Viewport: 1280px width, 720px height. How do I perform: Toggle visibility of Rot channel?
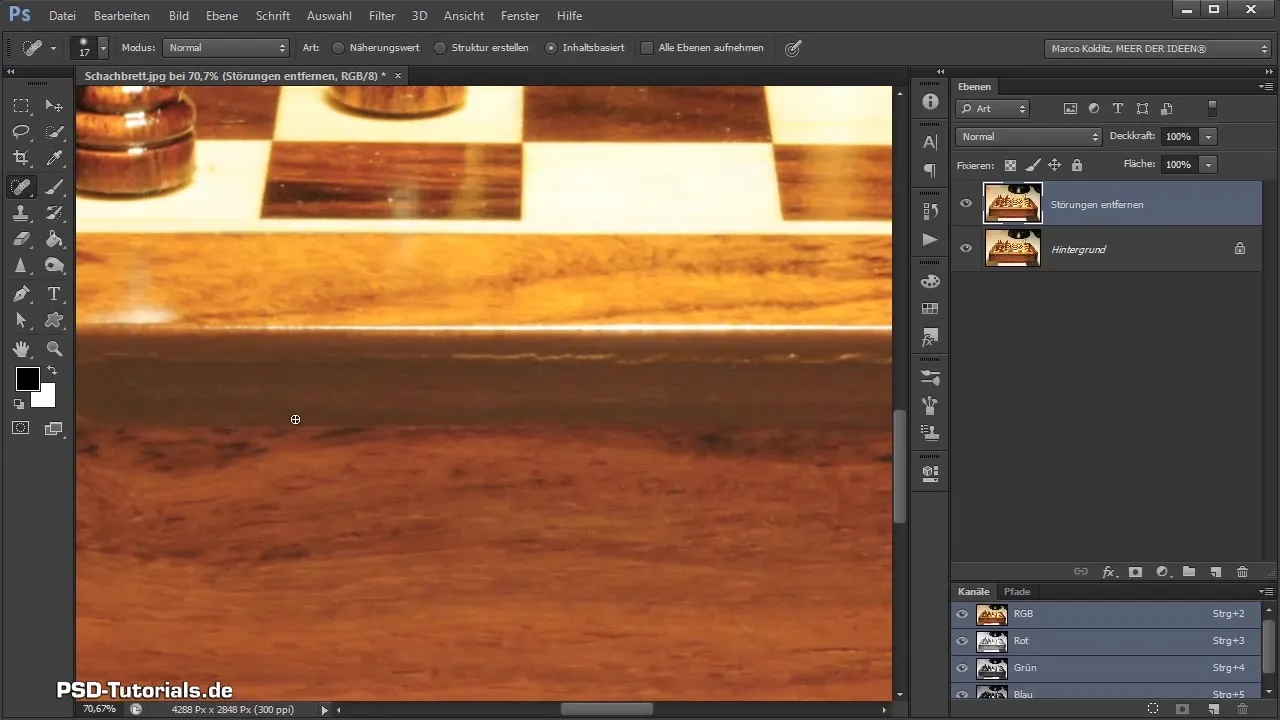pos(962,641)
